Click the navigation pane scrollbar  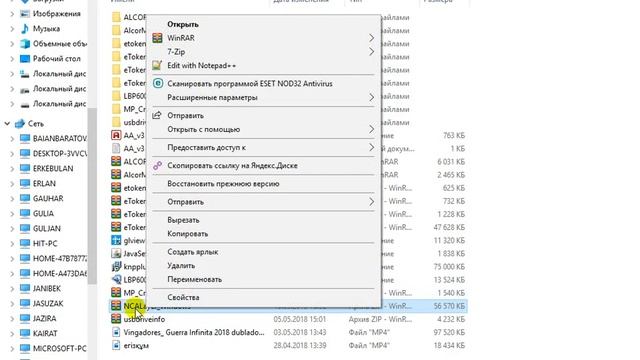tap(92, 196)
